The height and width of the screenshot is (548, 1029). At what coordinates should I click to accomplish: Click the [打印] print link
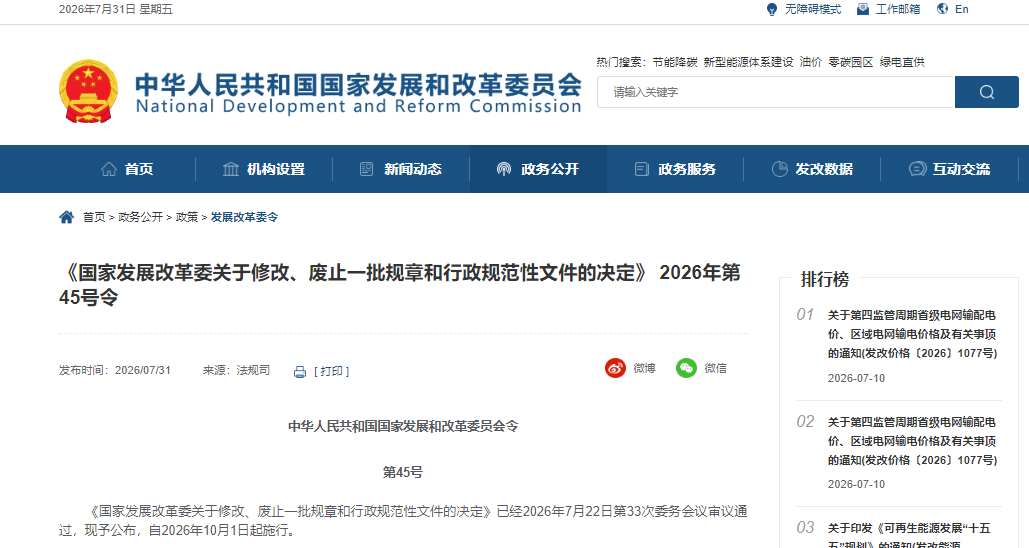click(x=331, y=371)
